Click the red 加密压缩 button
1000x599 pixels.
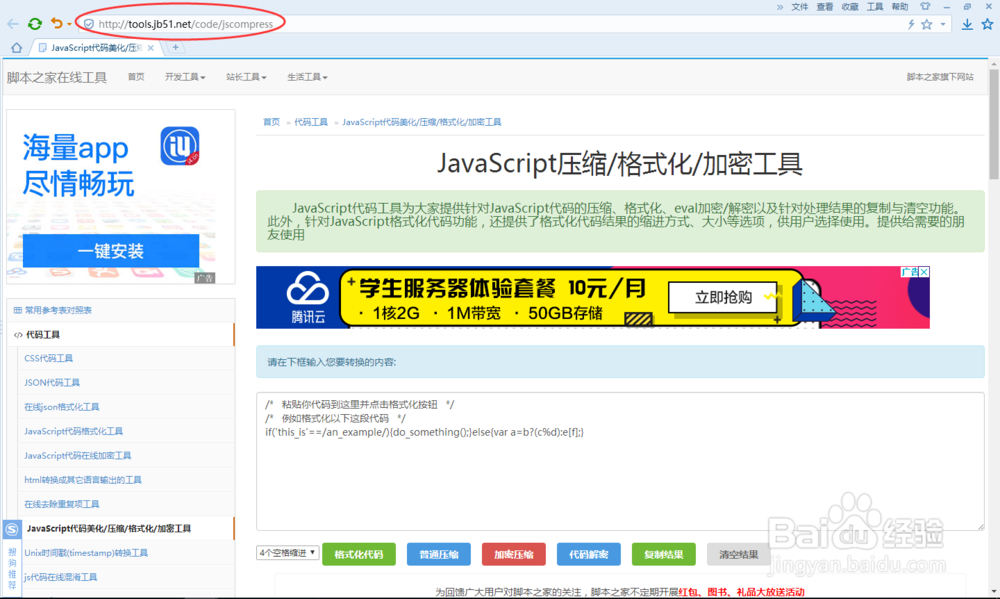click(513, 553)
